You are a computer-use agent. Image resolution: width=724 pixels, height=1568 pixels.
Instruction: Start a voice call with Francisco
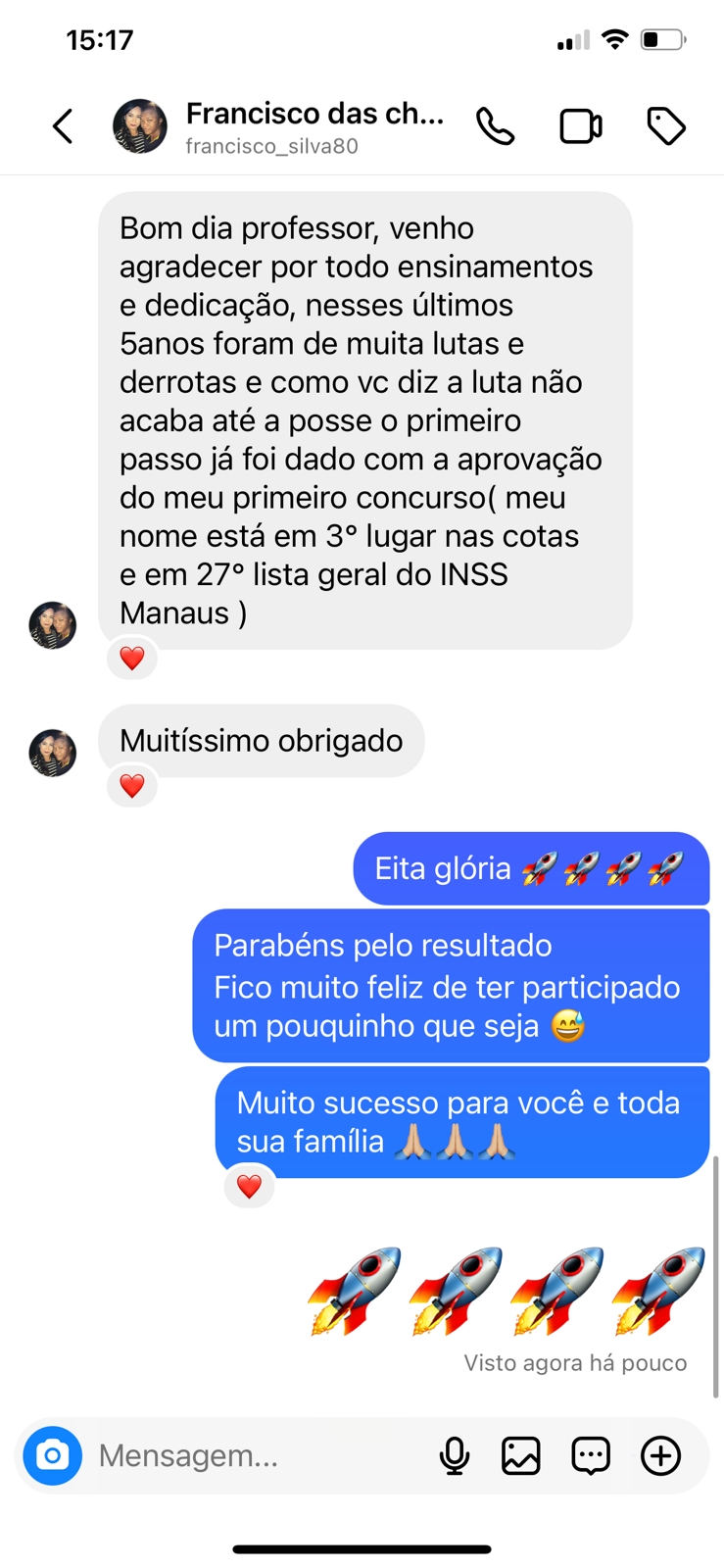click(495, 126)
